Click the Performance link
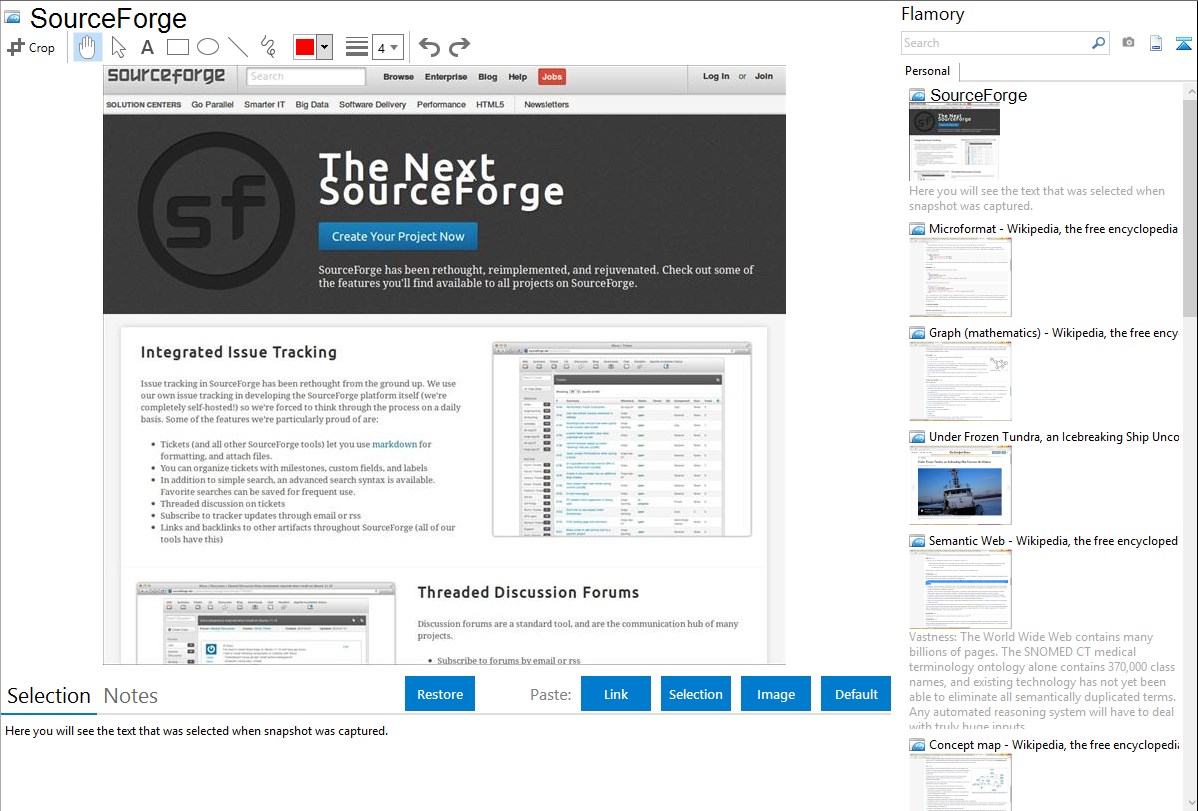Screen dimensions: 1198x811 click(441, 105)
